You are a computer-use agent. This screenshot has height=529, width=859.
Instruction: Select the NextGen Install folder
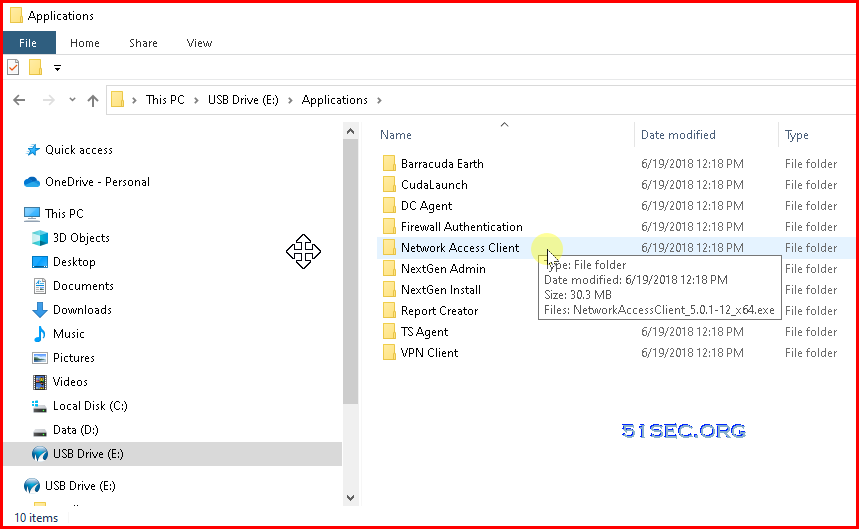[x=440, y=290]
